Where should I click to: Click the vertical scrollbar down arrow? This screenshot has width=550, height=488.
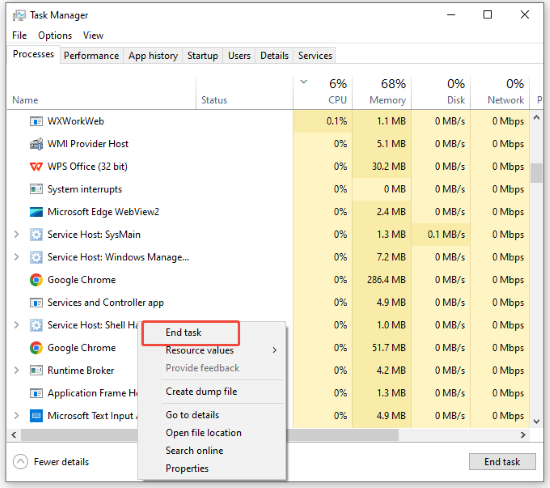coord(536,421)
